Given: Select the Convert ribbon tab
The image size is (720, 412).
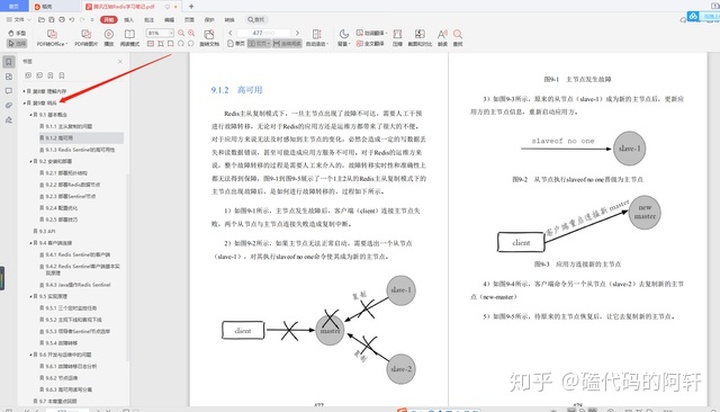Looking at the screenshot, I should [x=229, y=20].
